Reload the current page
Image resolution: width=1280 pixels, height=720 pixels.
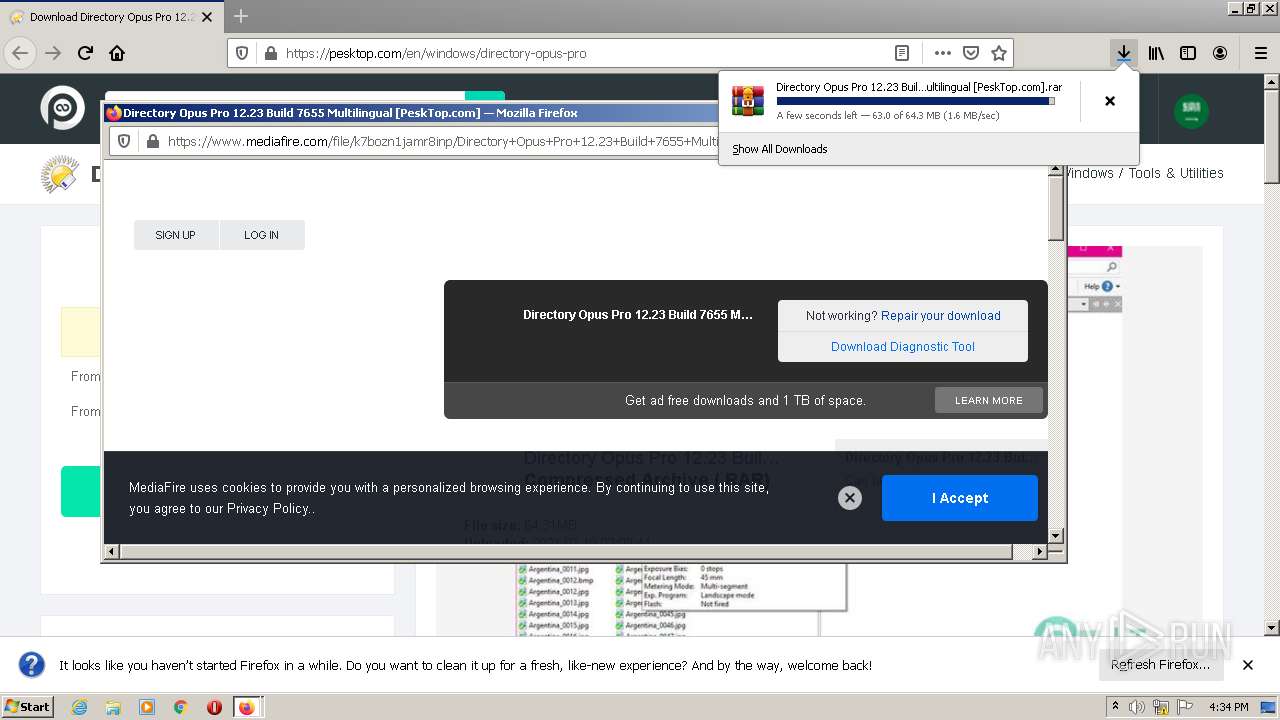click(x=85, y=53)
